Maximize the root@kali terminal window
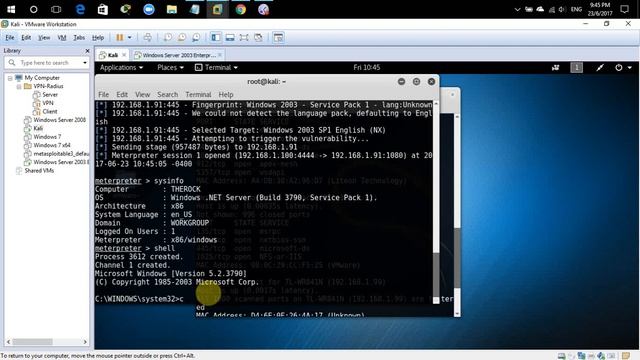Viewport: 640px width, 360px height. coord(416,82)
